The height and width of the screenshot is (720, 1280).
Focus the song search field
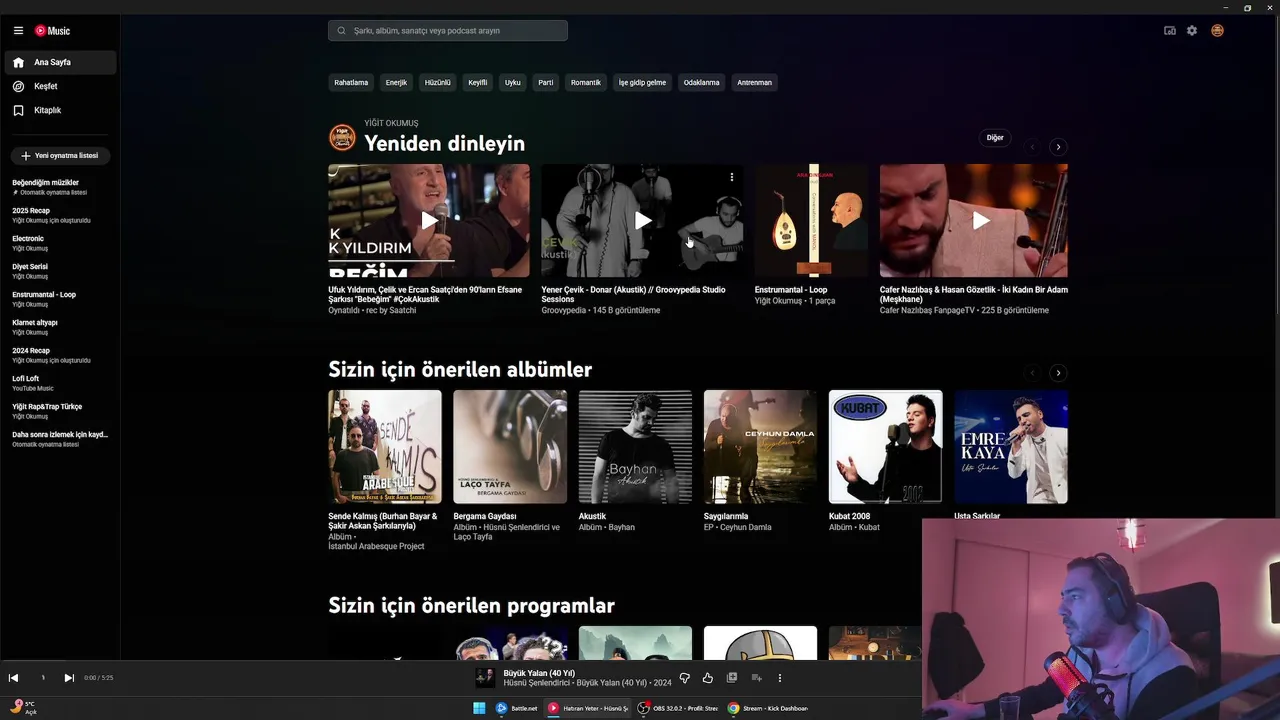click(448, 31)
